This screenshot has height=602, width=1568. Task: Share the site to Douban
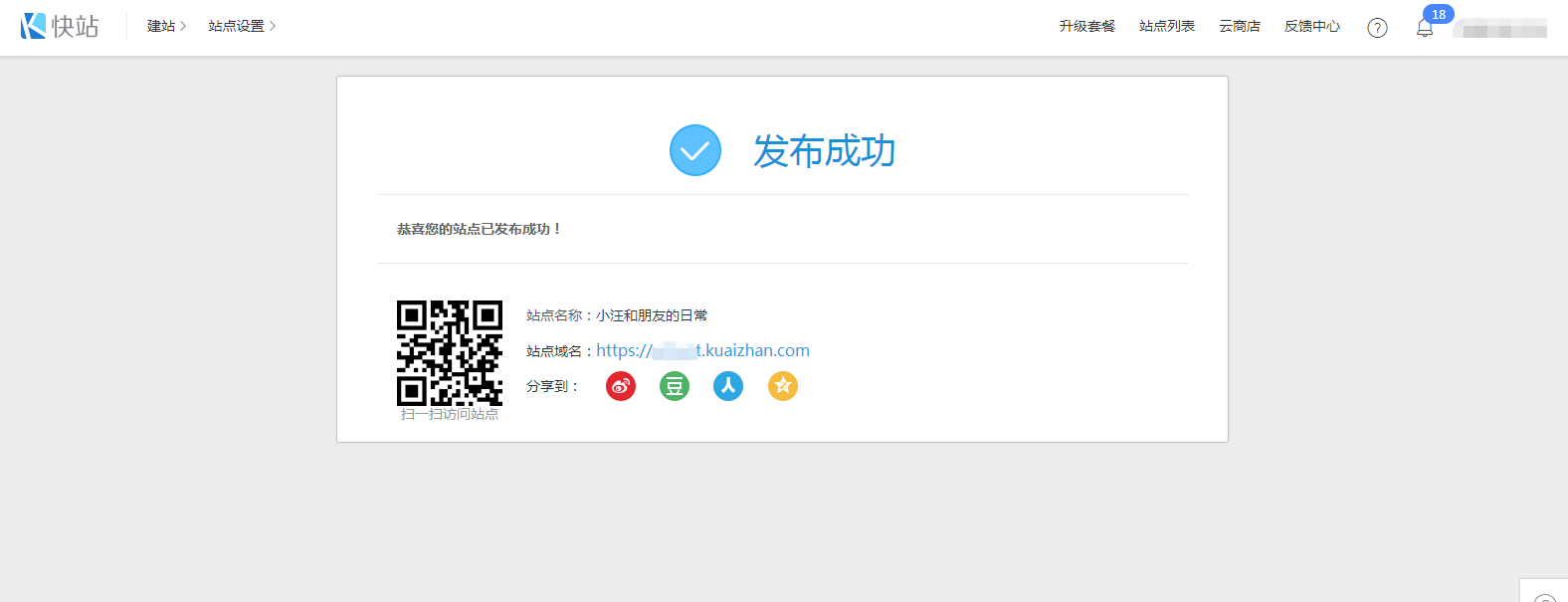coord(675,386)
